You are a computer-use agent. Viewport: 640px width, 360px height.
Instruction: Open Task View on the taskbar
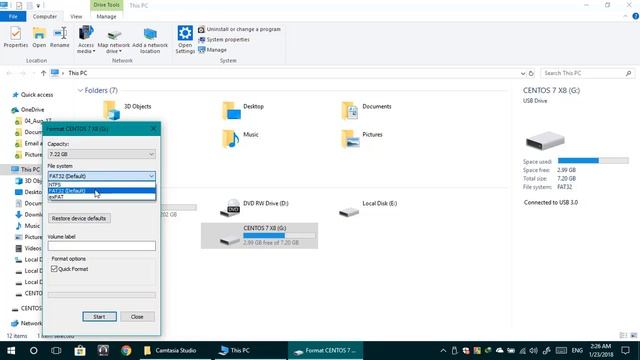tap(56, 351)
